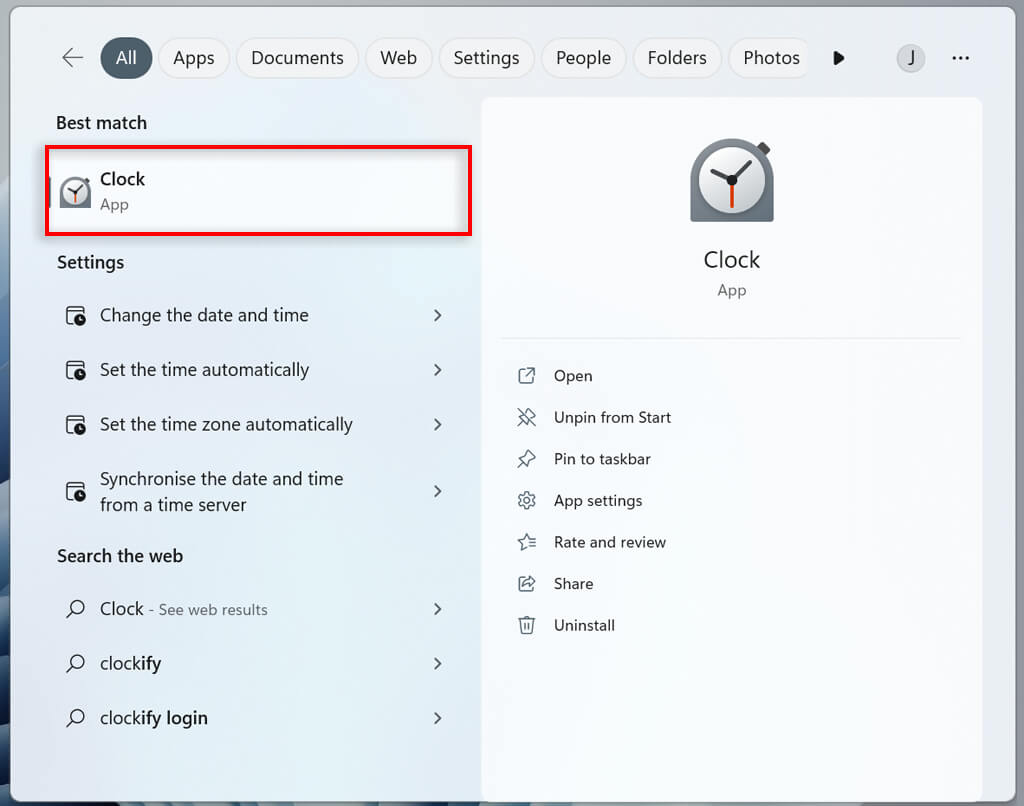Select Pin to taskbar option
The width and height of the screenshot is (1024, 806).
(x=601, y=459)
